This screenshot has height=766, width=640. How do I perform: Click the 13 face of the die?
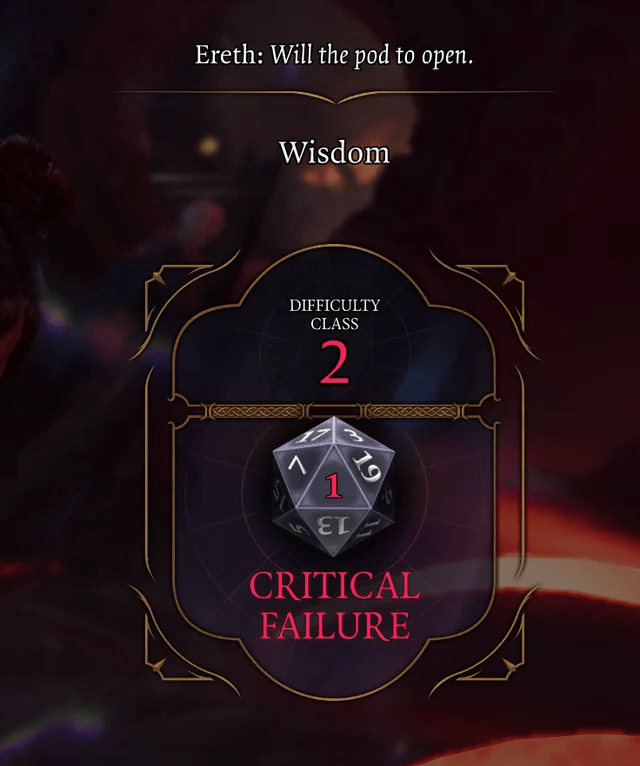click(x=333, y=527)
